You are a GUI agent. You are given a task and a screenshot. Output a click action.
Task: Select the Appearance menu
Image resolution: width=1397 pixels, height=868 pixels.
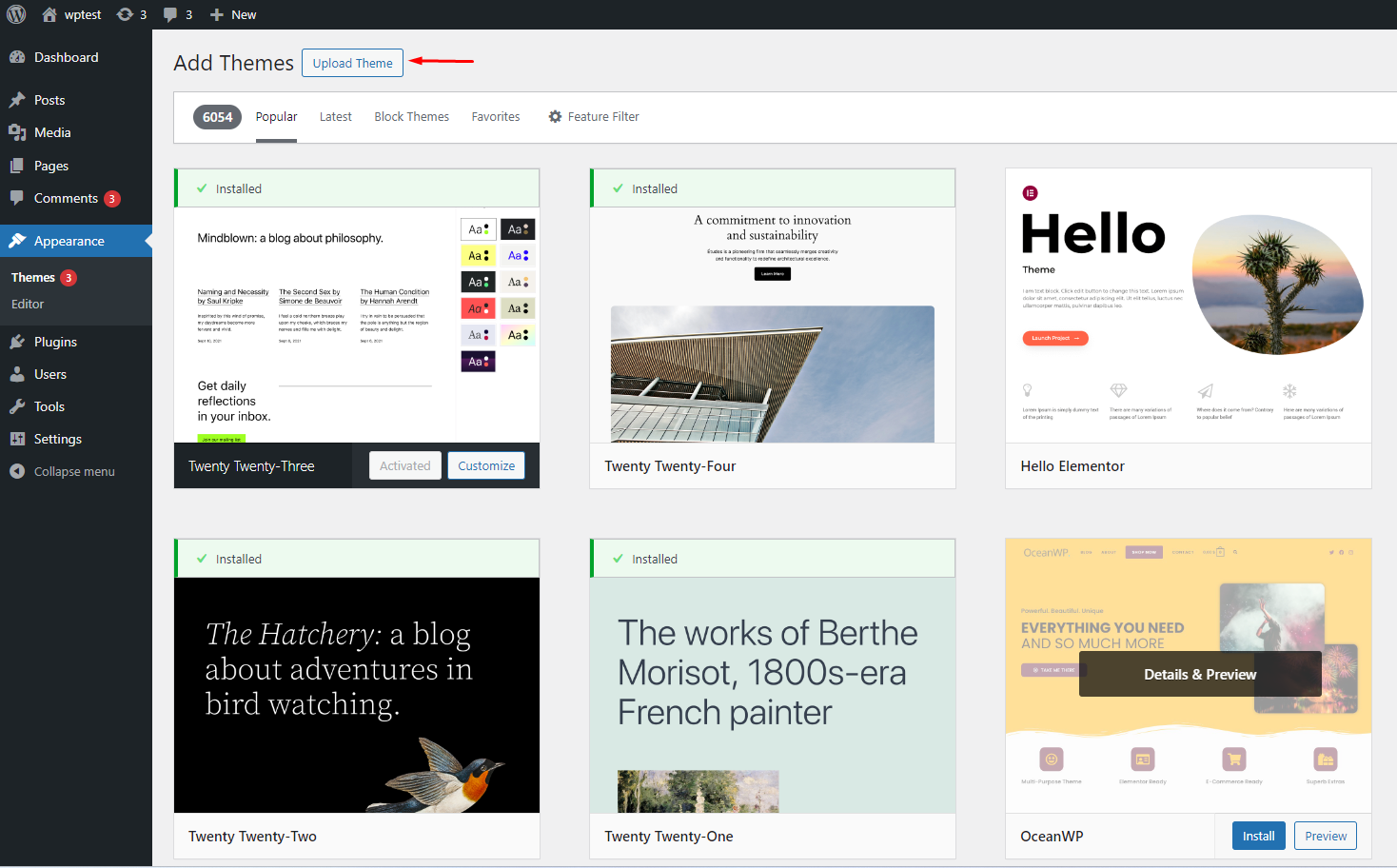click(x=76, y=241)
